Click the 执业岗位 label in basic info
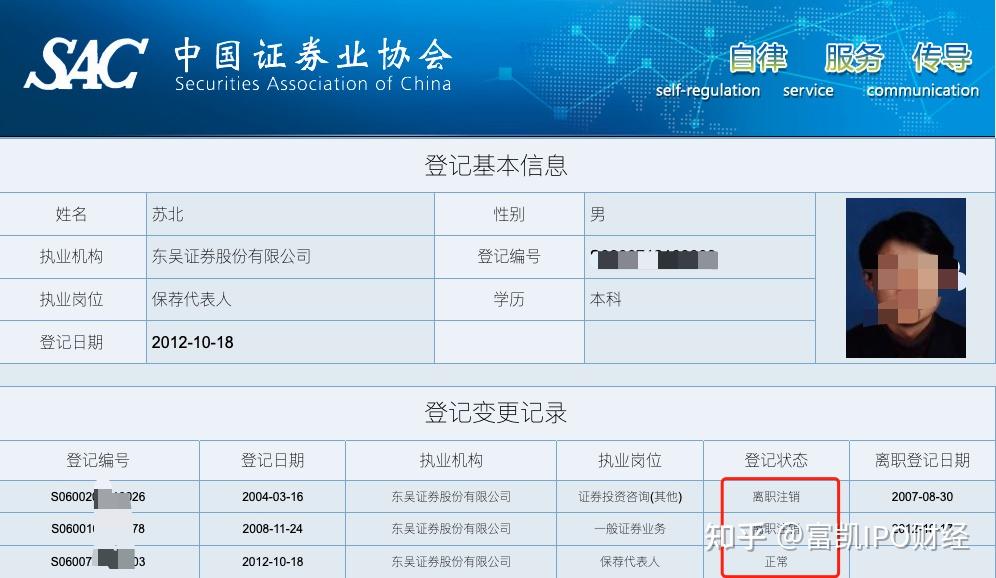The height and width of the screenshot is (578, 996). [x=71, y=299]
